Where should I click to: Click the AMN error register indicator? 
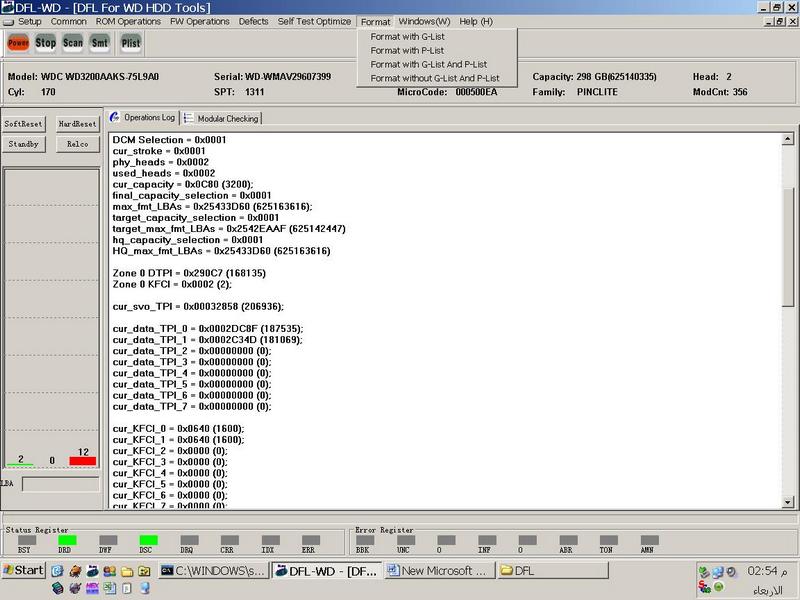coord(649,540)
